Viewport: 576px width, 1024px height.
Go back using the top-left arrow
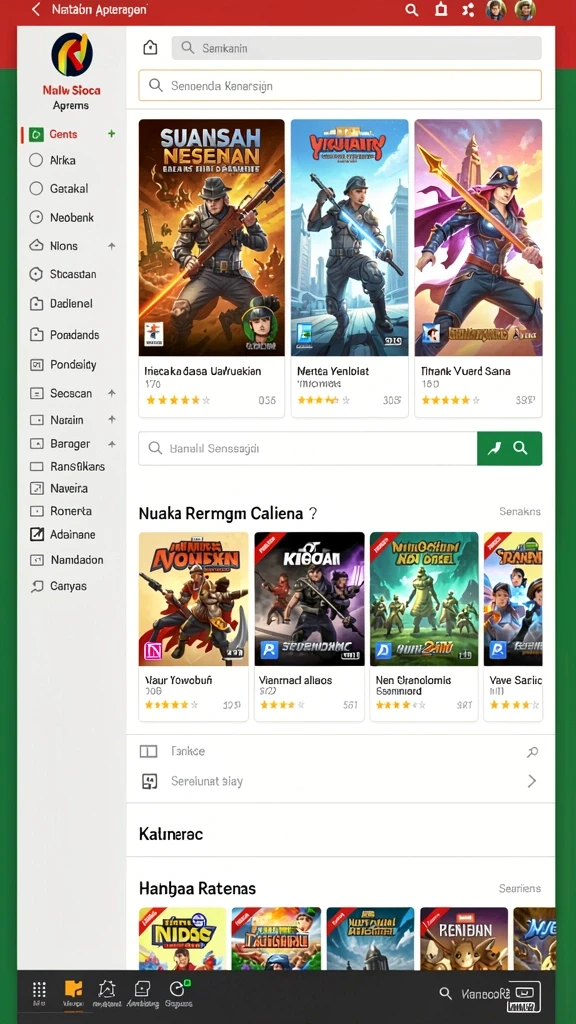(x=36, y=9)
